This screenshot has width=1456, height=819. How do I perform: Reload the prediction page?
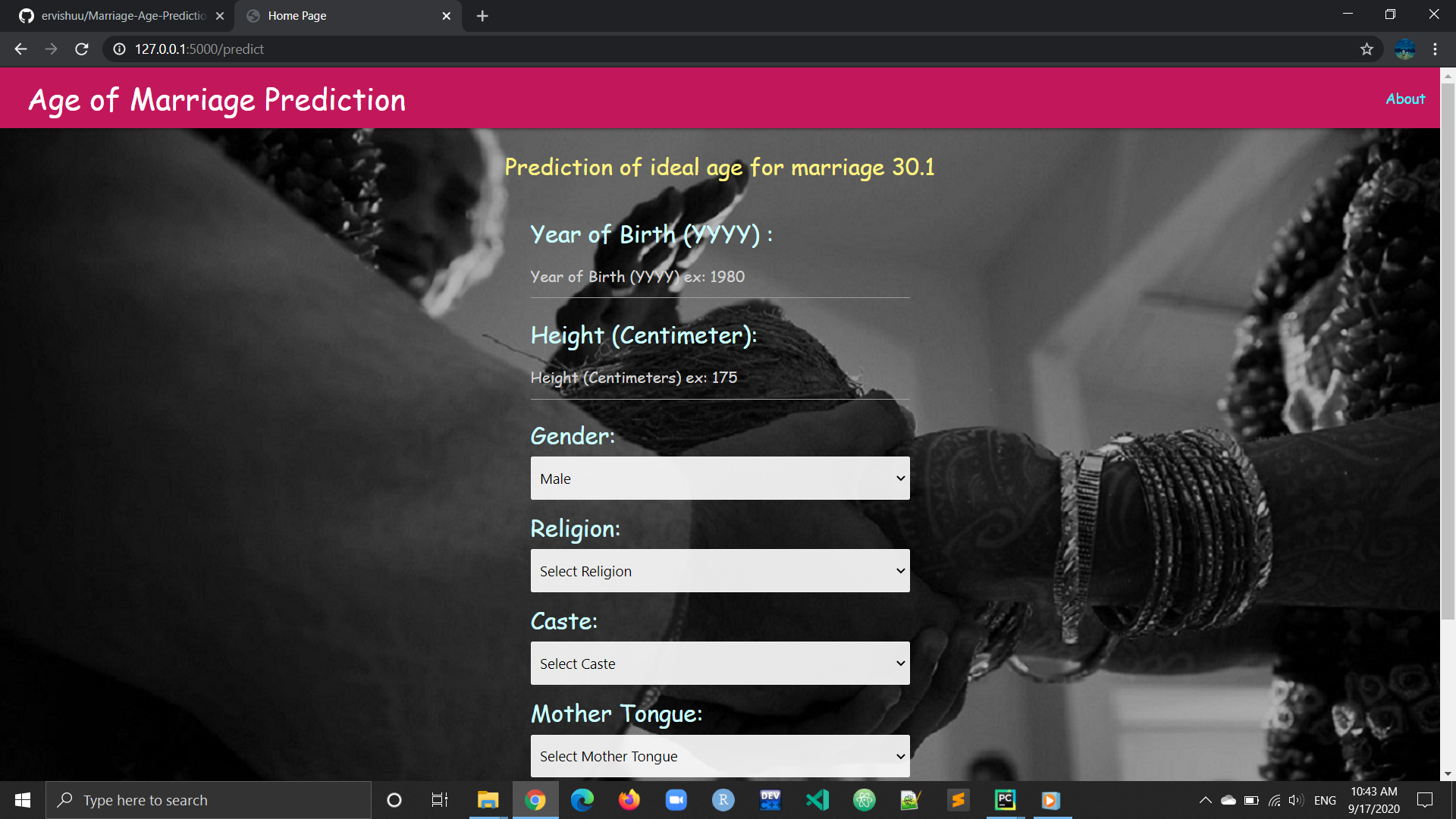tap(81, 49)
